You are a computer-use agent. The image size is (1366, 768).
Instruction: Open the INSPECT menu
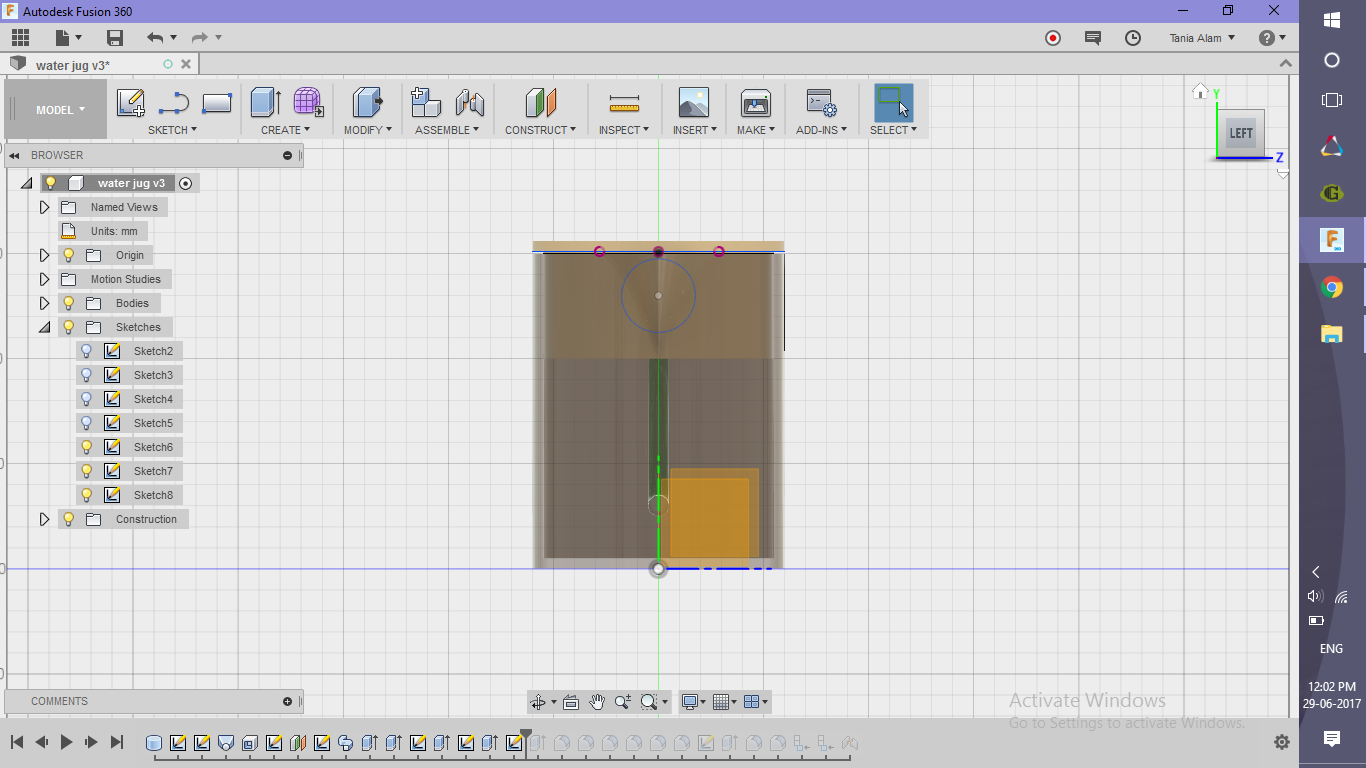[x=624, y=130]
